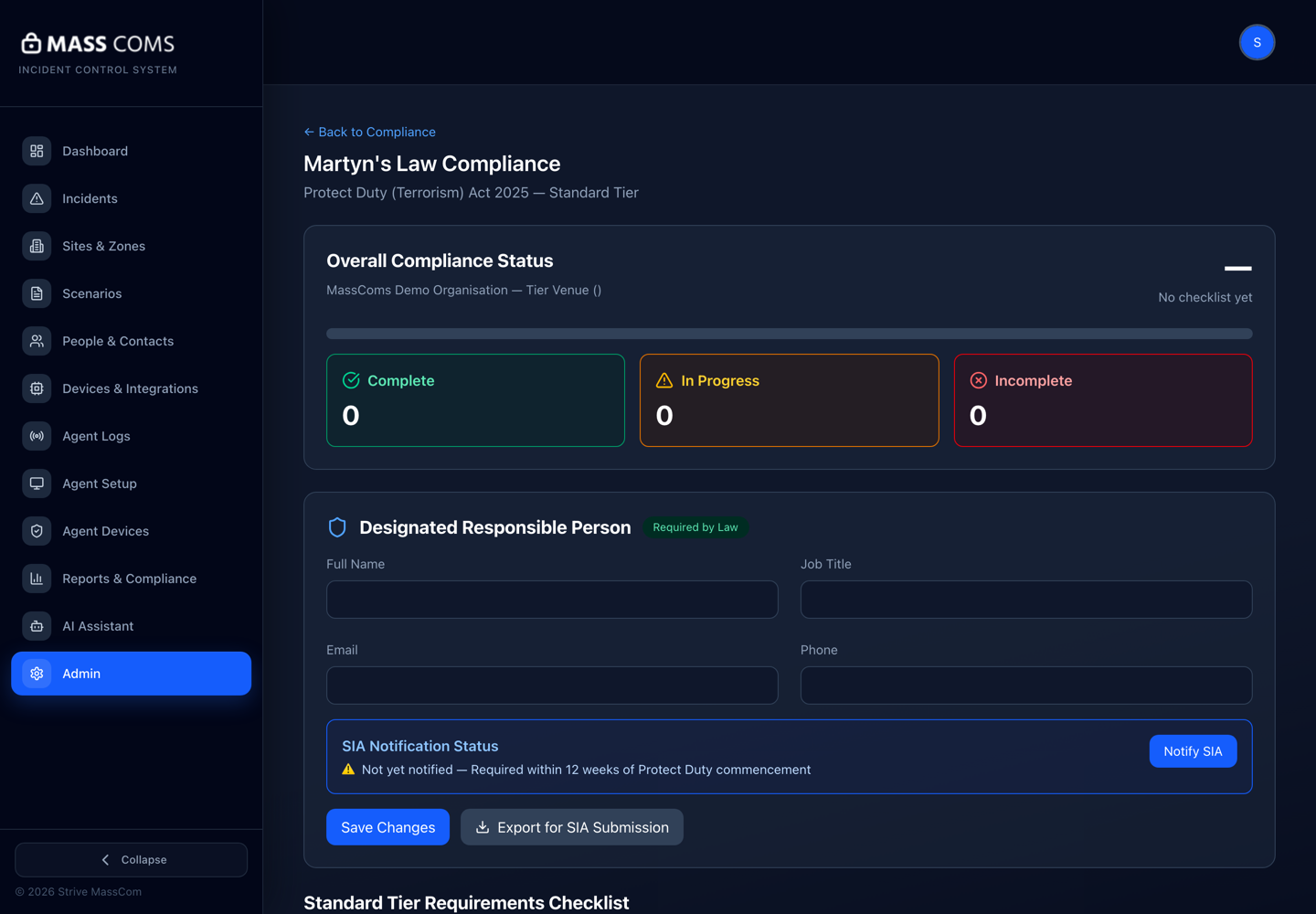Open Agent Logs page
The image size is (1316, 914).
[x=131, y=436]
